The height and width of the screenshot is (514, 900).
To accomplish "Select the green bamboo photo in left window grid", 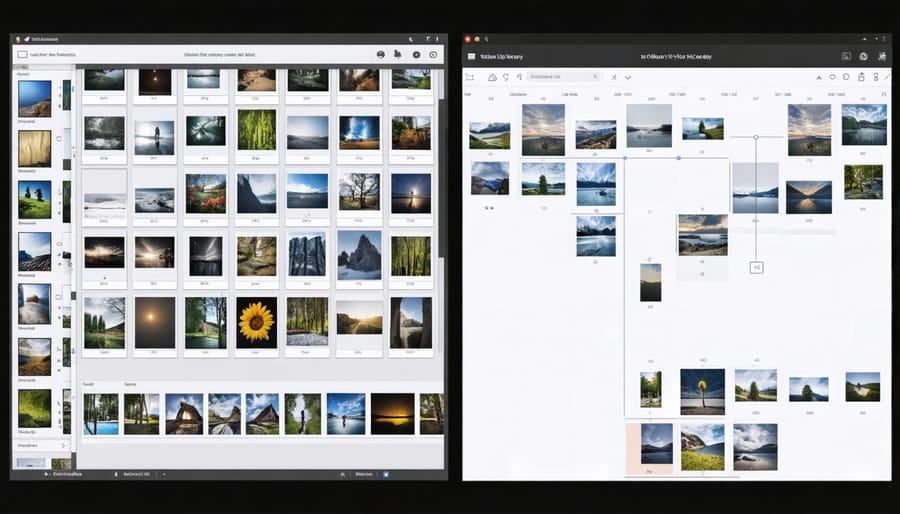I will pyautogui.click(x=257, y=130).
